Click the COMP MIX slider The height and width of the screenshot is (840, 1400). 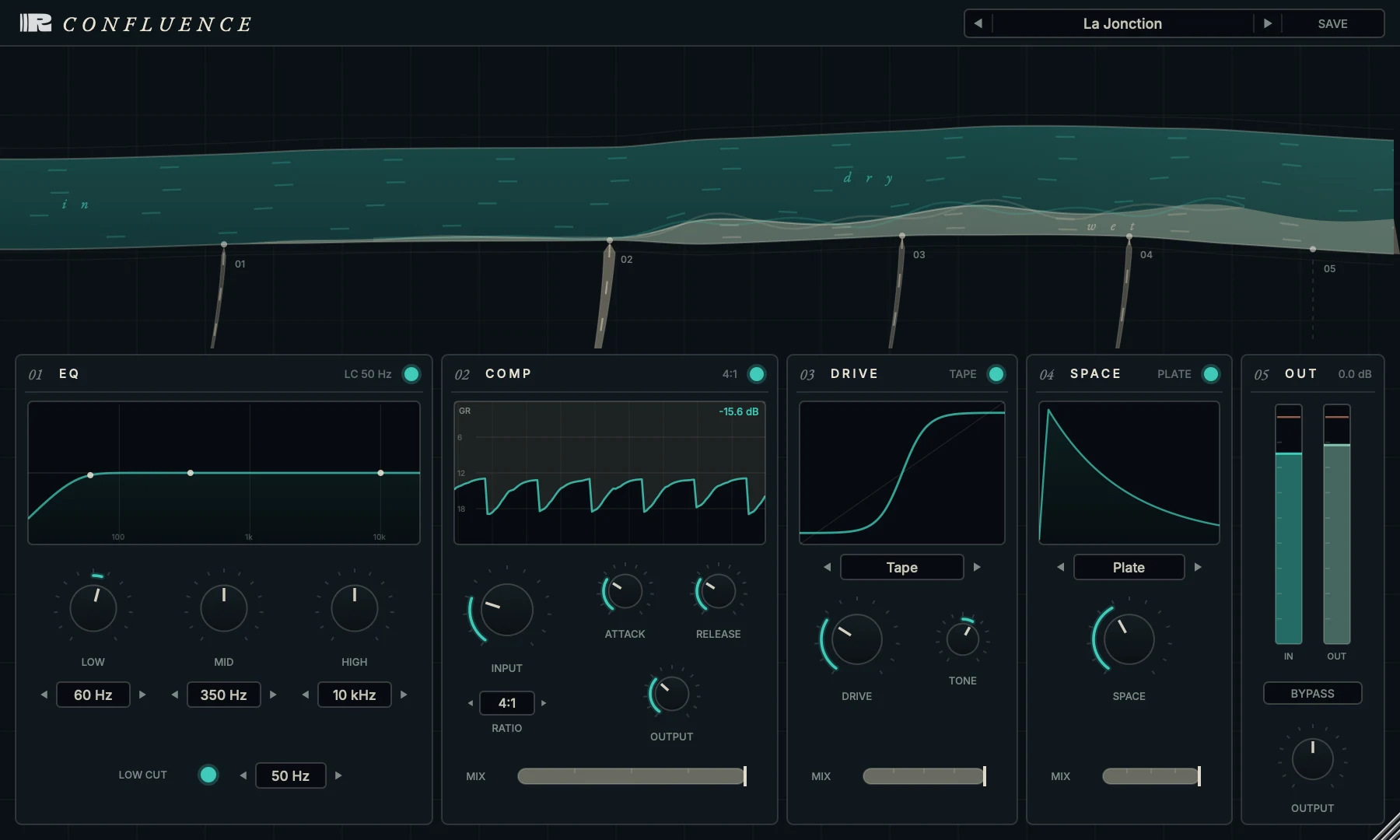pyautogui.click(x=632, y=775)
